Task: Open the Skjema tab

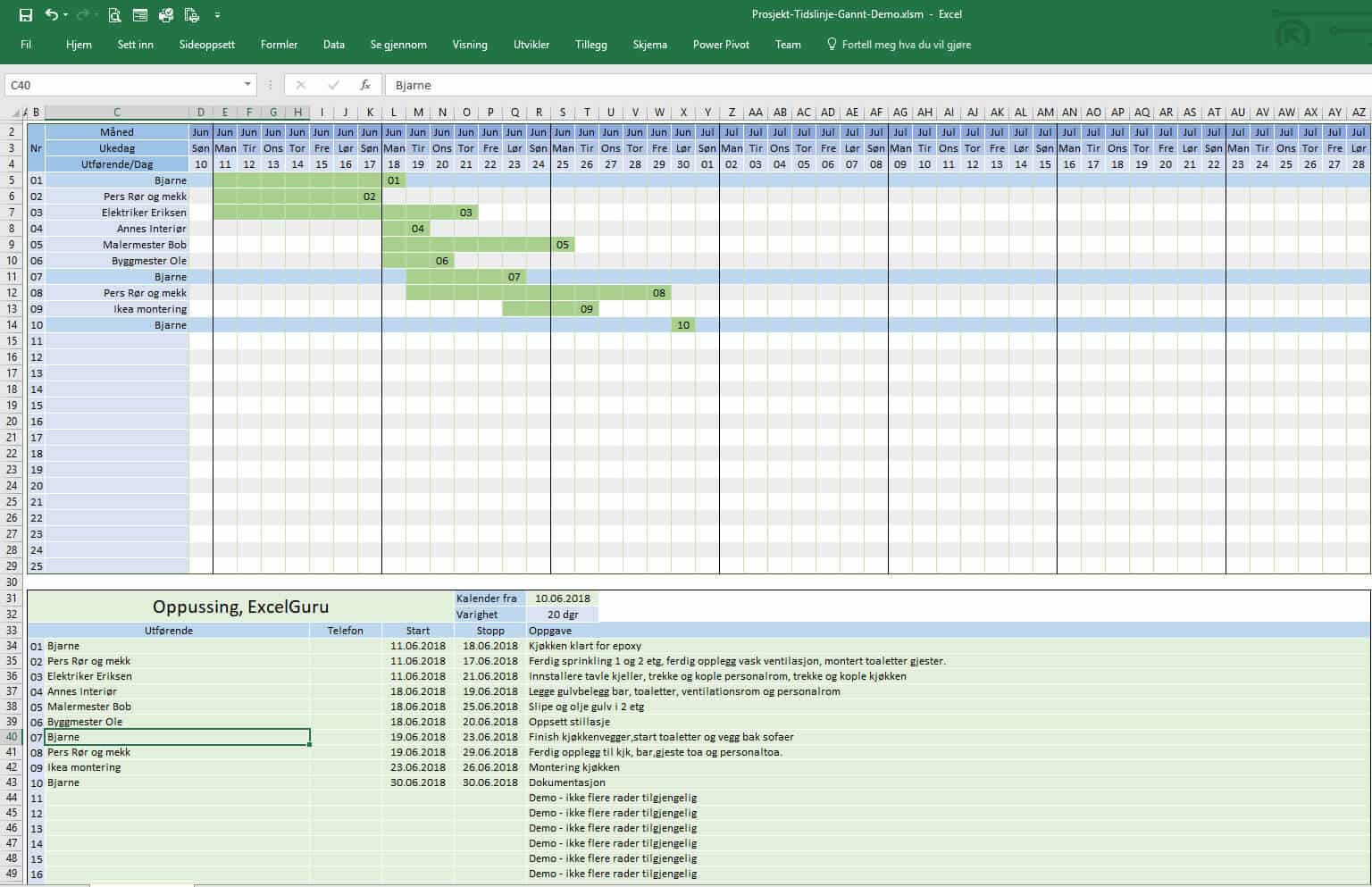Action: [x=650, y=45]
